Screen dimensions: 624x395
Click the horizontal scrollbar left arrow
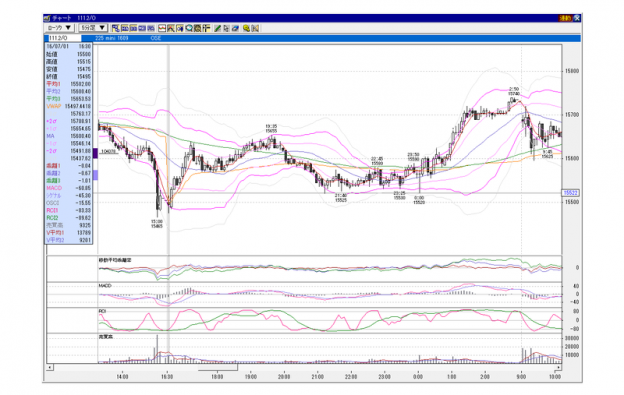[x=50, y=368]
